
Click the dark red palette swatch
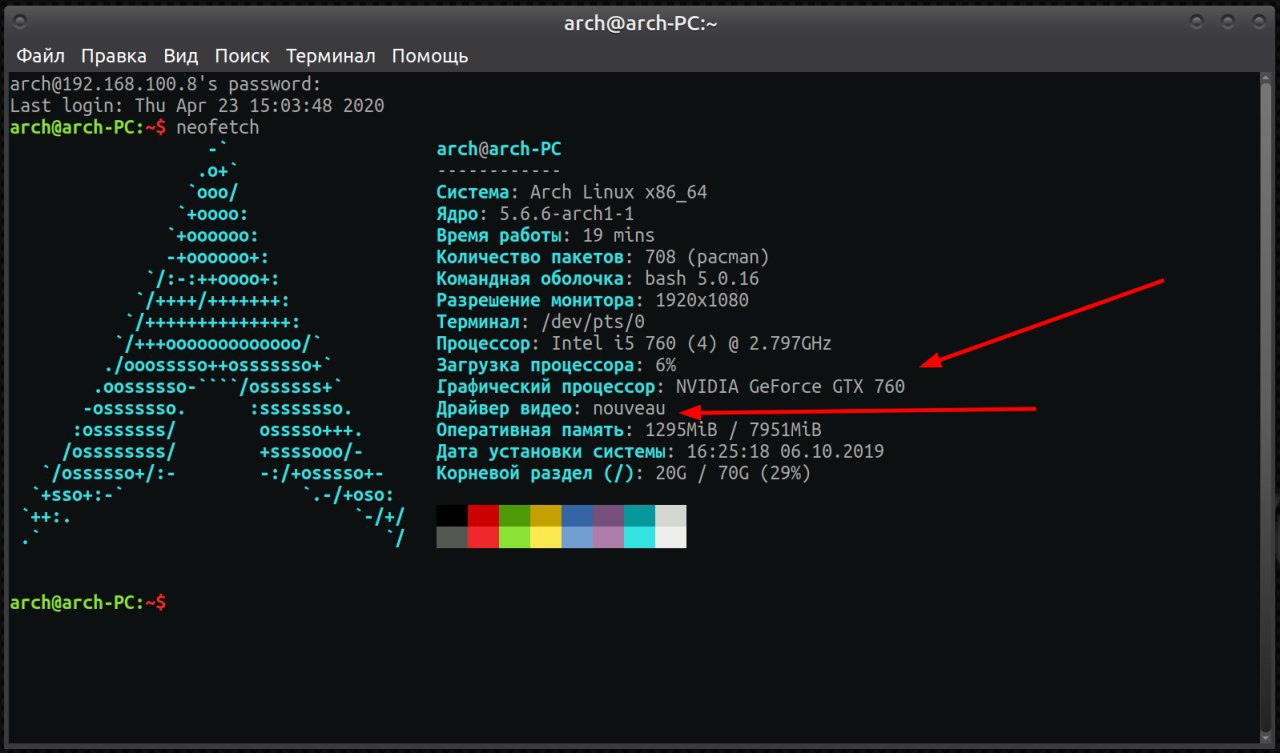(x=483, y=516)
